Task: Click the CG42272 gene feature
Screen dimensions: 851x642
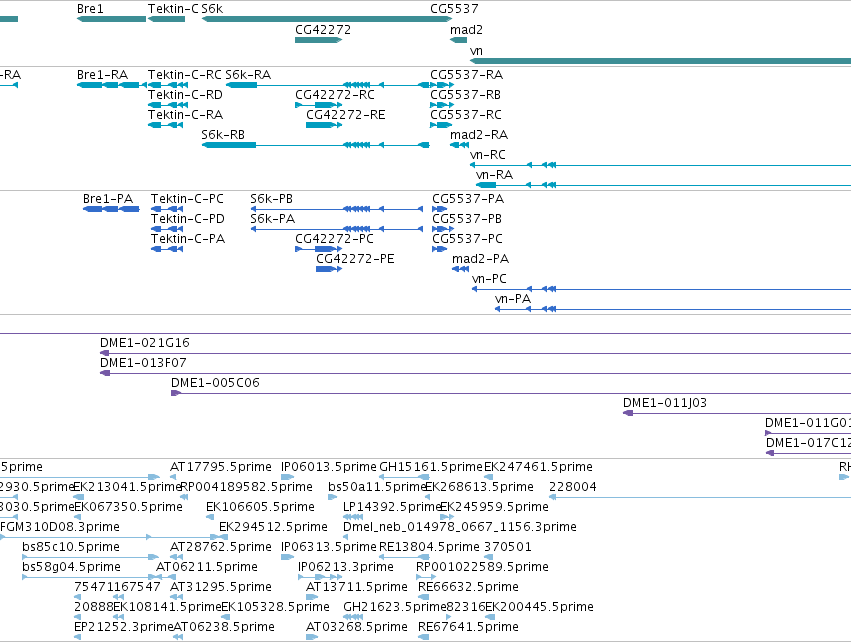Action: [319, 40]
